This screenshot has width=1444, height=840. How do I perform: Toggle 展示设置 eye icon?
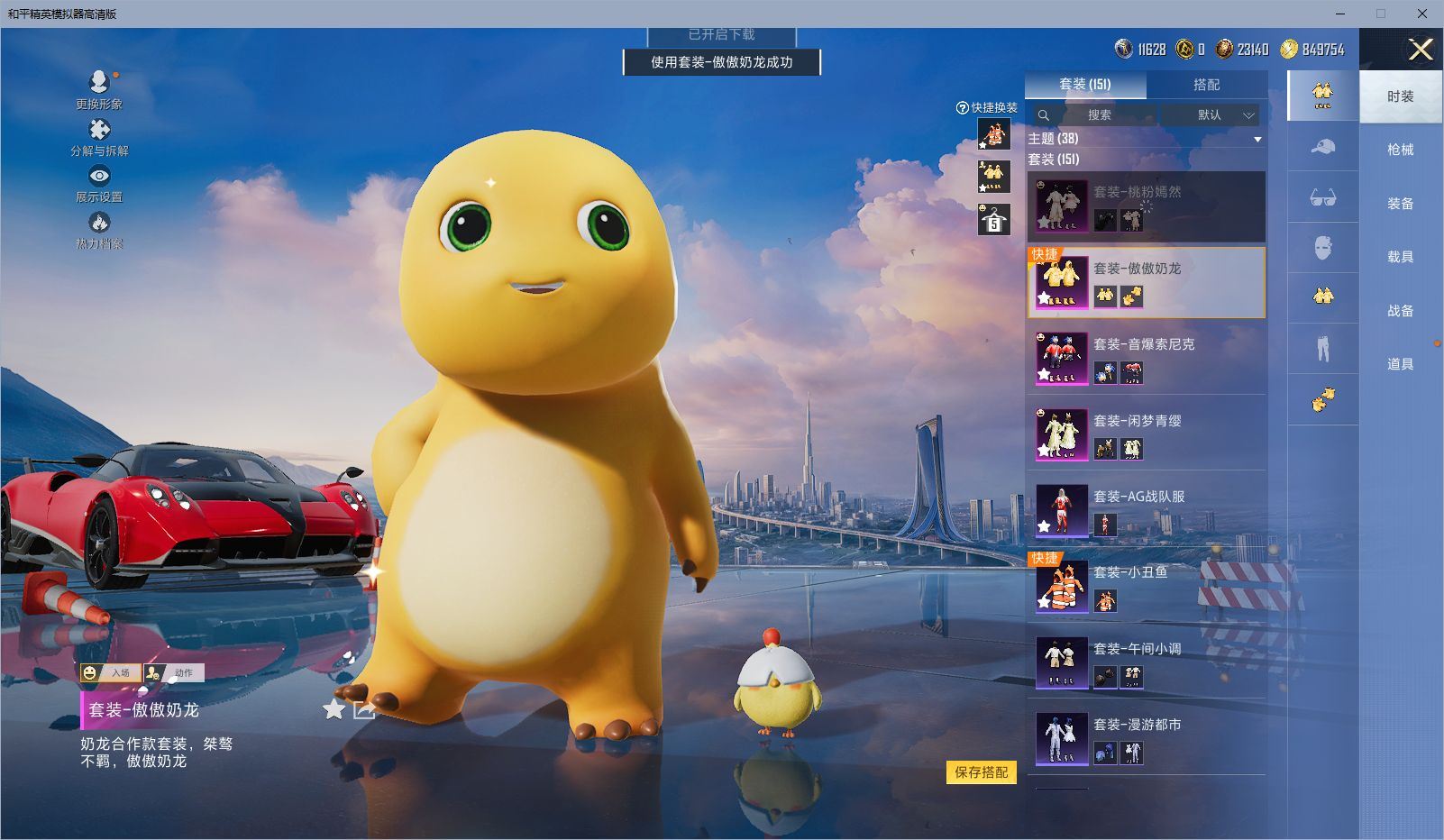[99, 177]
